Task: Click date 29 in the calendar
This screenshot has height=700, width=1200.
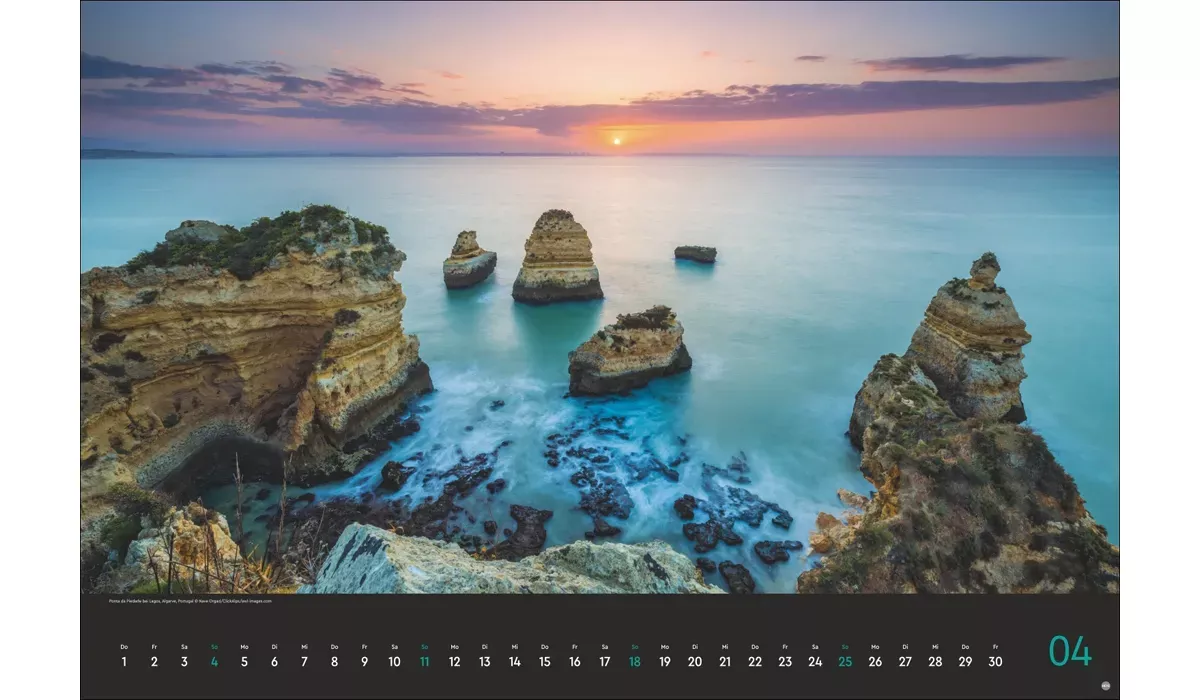Action: point(965,661)
